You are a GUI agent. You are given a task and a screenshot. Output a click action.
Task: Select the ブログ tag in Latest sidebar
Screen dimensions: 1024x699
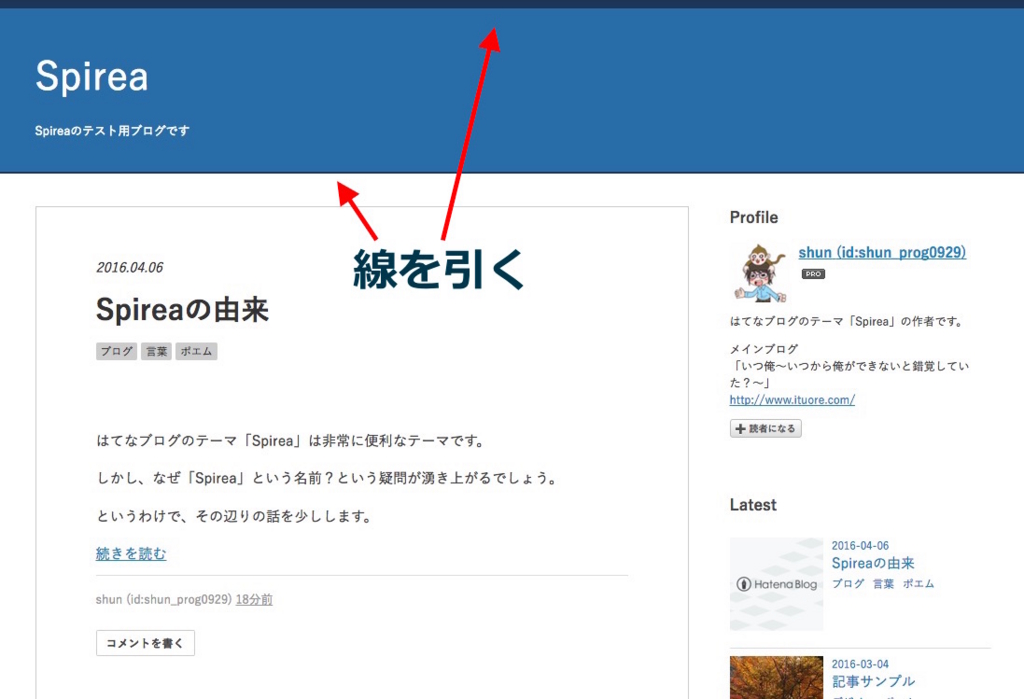click(848, 584)
